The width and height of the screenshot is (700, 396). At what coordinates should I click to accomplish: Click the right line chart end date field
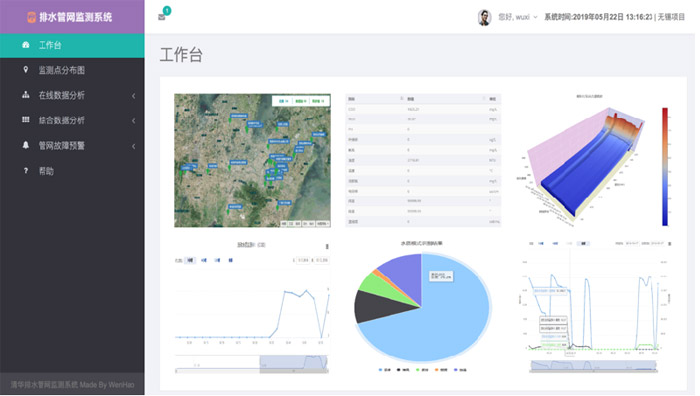click(658, 244)
